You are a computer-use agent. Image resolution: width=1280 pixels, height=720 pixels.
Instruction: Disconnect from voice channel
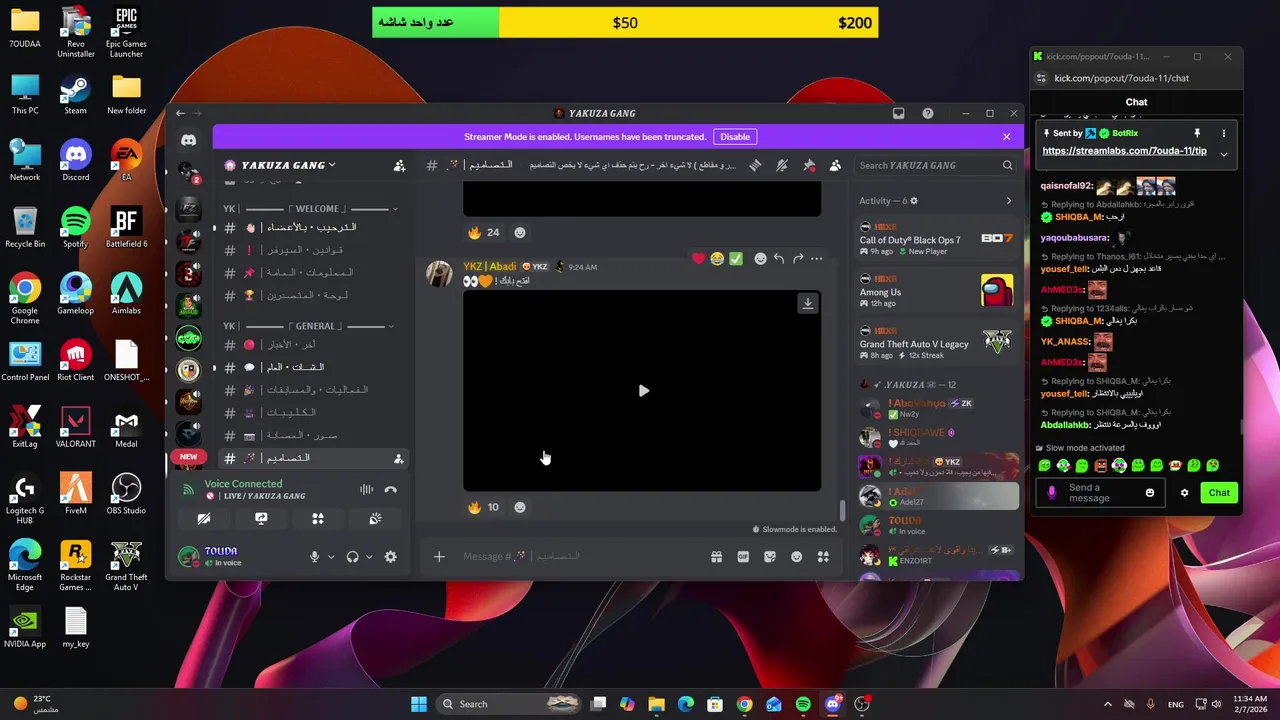click(391, 489)
